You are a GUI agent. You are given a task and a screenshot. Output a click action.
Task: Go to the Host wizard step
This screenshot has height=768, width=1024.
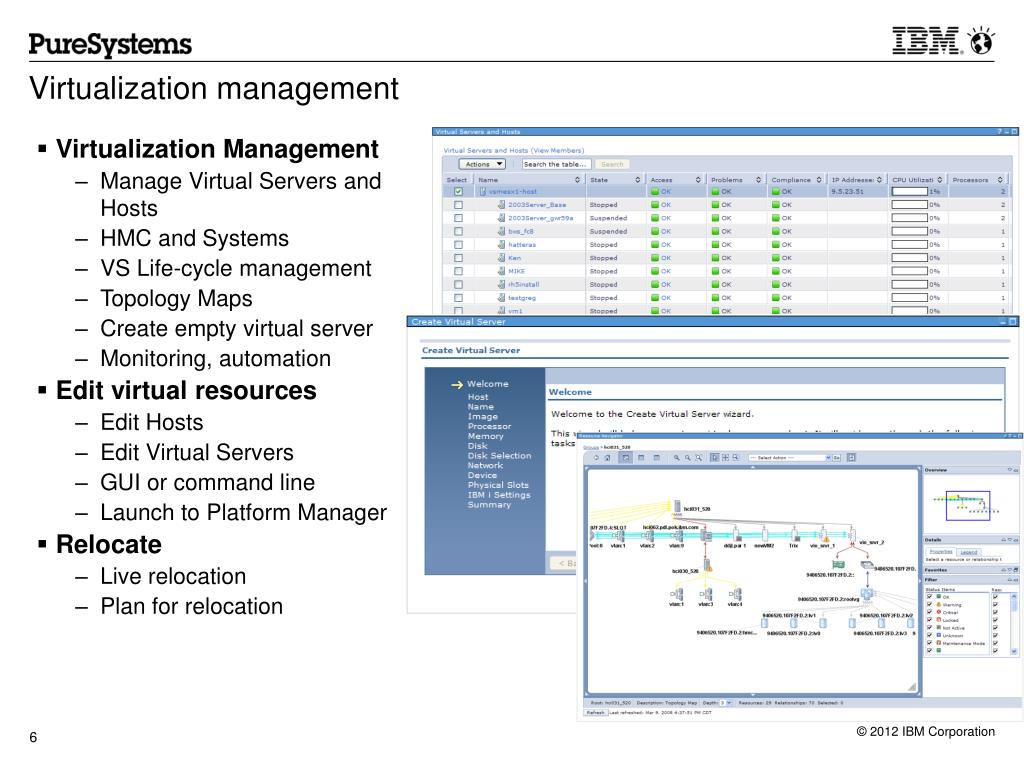point(477,397)
